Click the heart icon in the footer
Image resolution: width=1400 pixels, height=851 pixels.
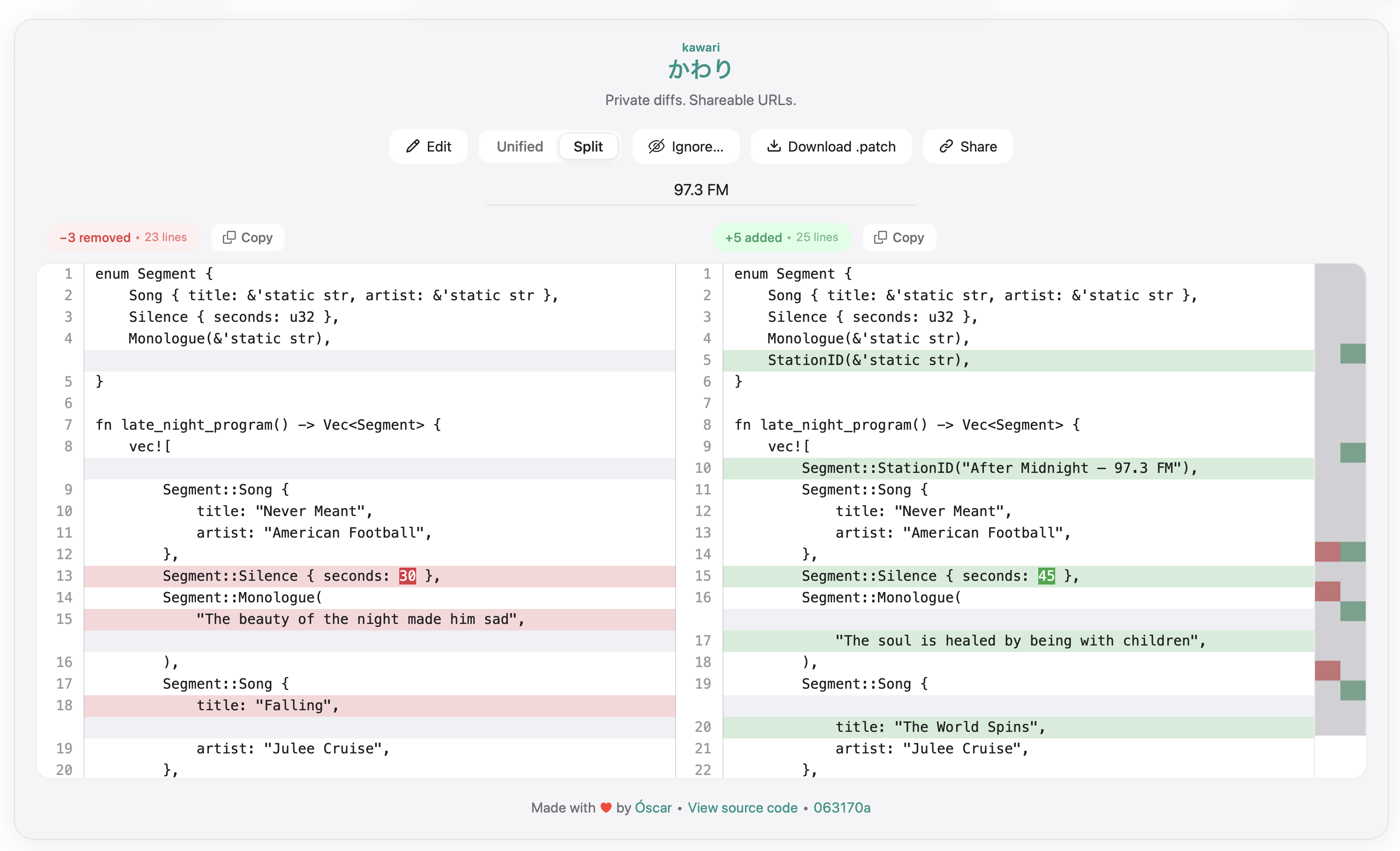tap(605, 807)
